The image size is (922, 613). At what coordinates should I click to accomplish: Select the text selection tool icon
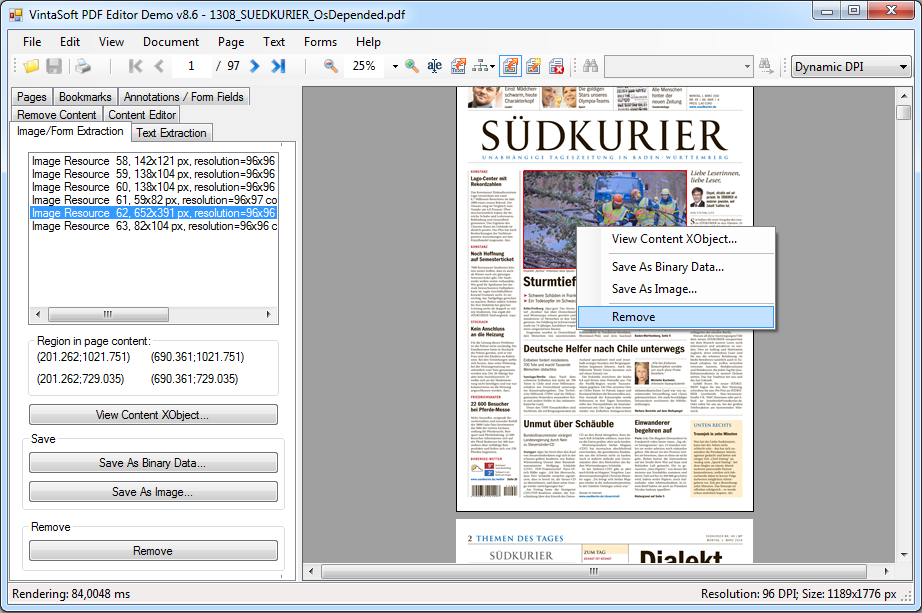point(435,66)
